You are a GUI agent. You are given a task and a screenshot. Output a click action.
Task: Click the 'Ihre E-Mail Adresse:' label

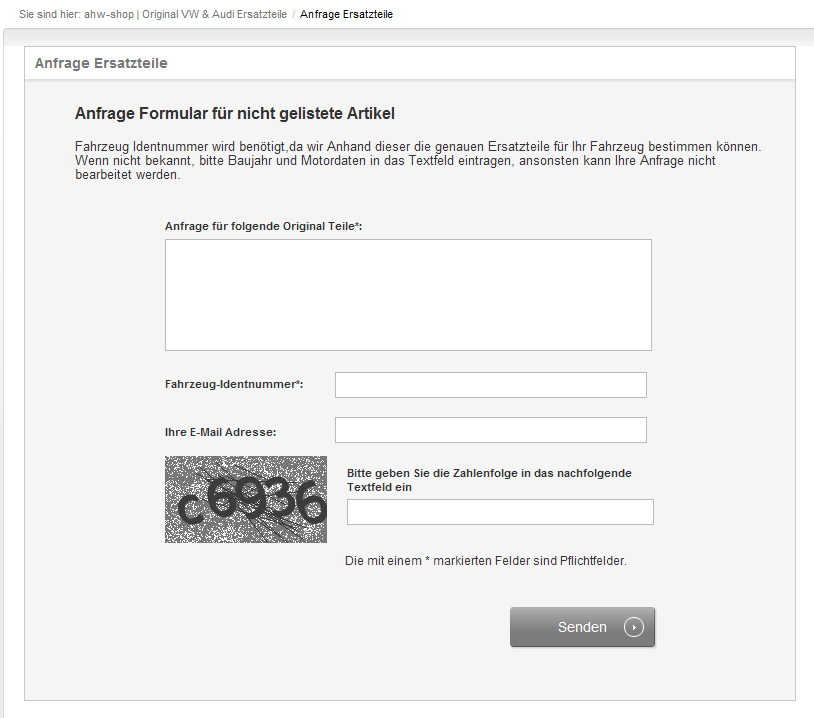pos(220,432)
